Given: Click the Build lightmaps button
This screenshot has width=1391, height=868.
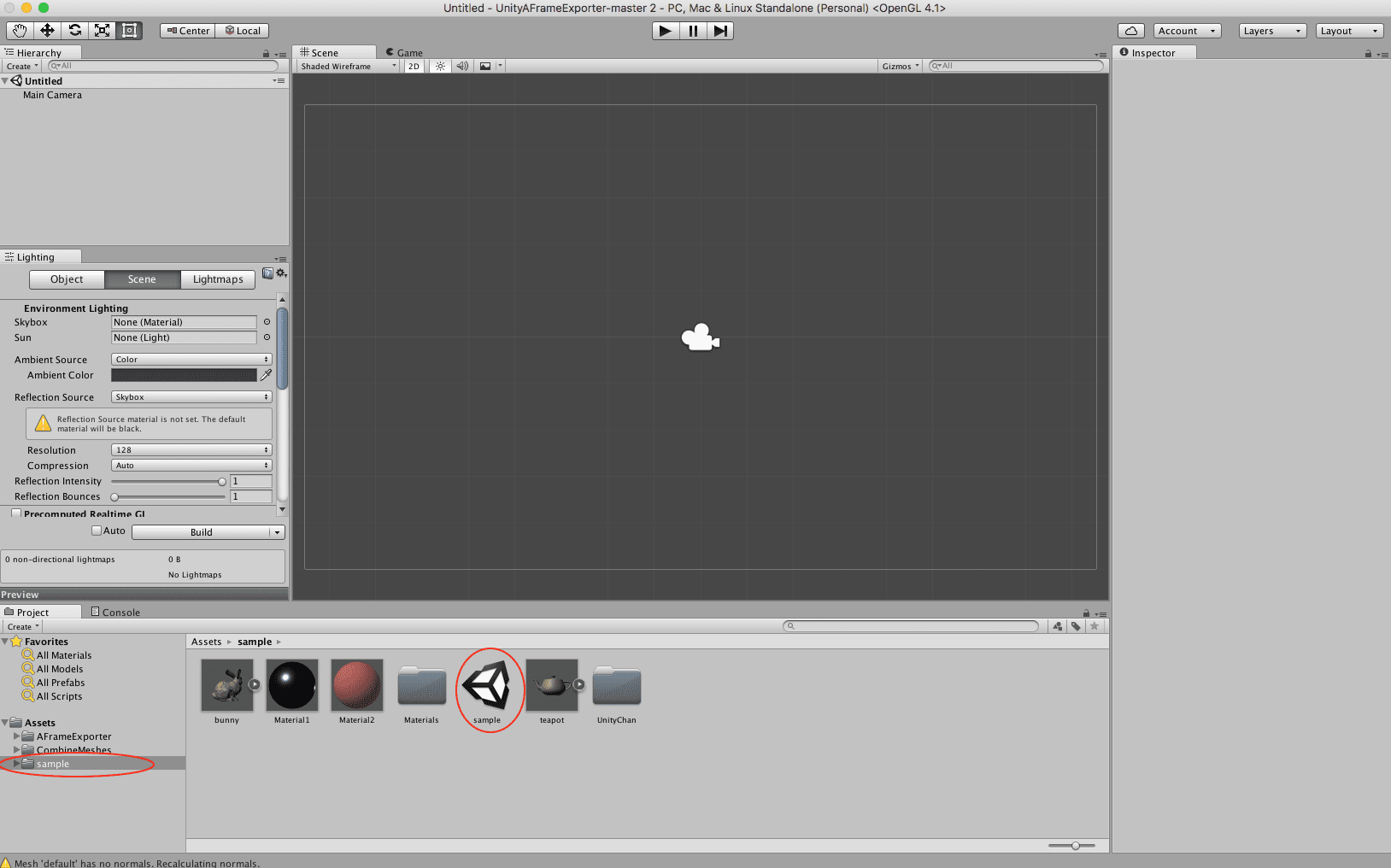Looking at the screenshot, I should (x=202, y=532).
